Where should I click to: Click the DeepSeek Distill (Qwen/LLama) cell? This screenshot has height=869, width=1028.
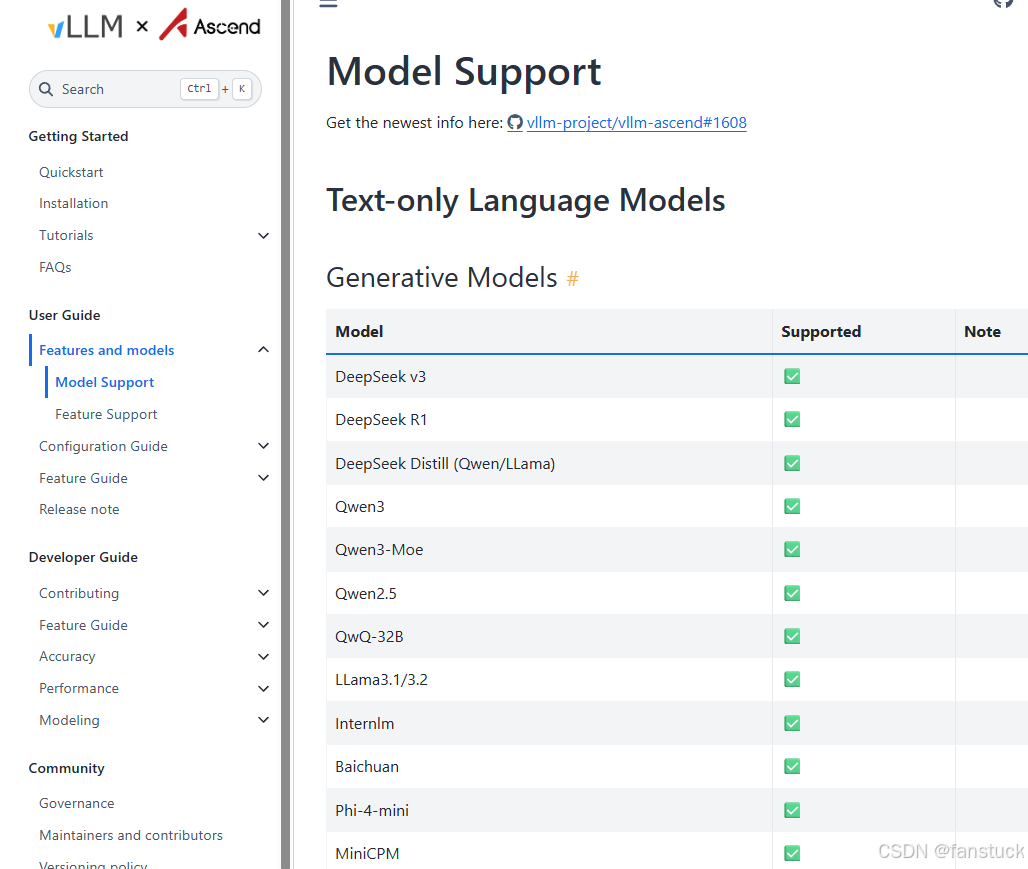549,464
